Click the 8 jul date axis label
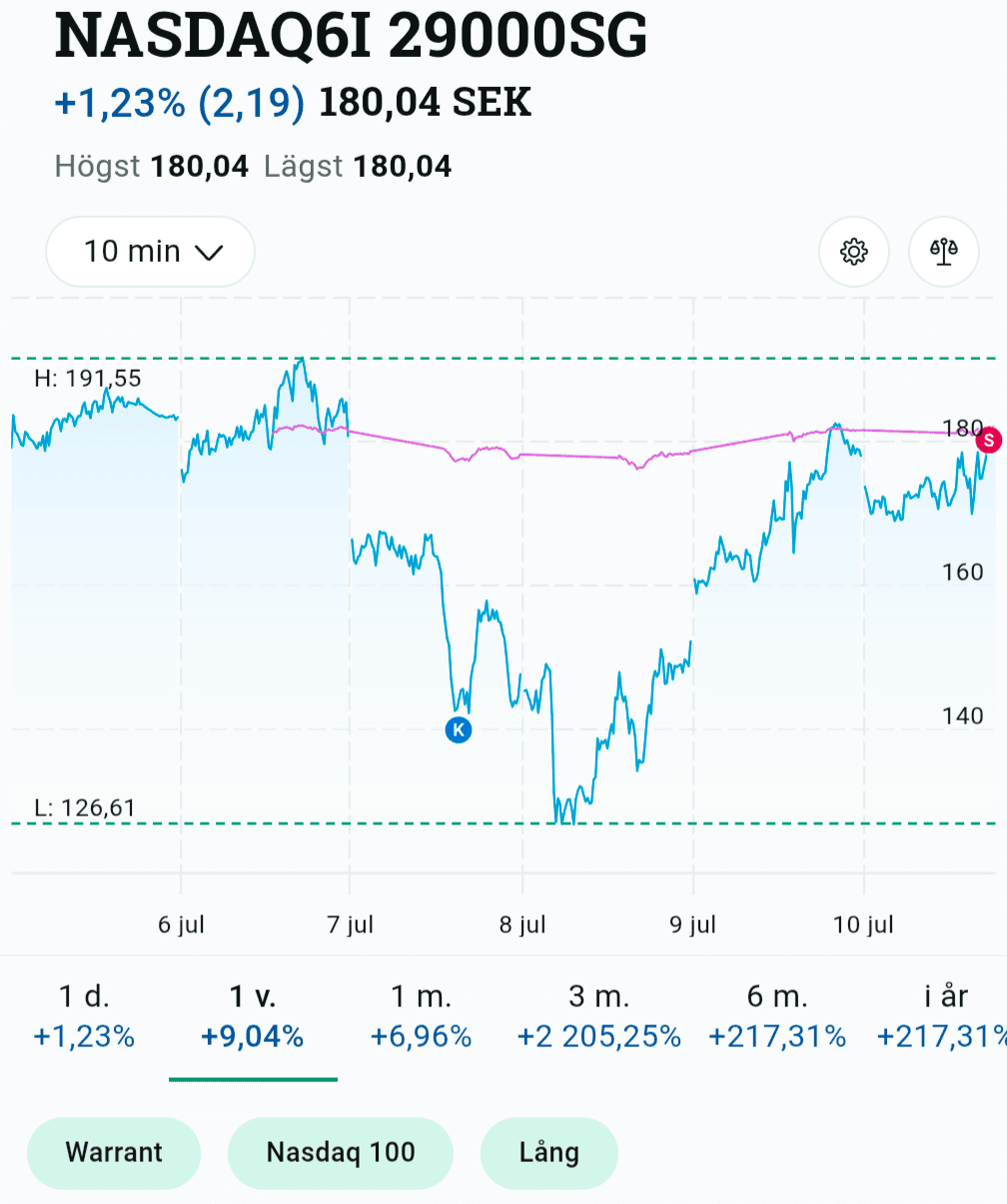Viewport: 1007px width, 1204px height. (522, 925)
